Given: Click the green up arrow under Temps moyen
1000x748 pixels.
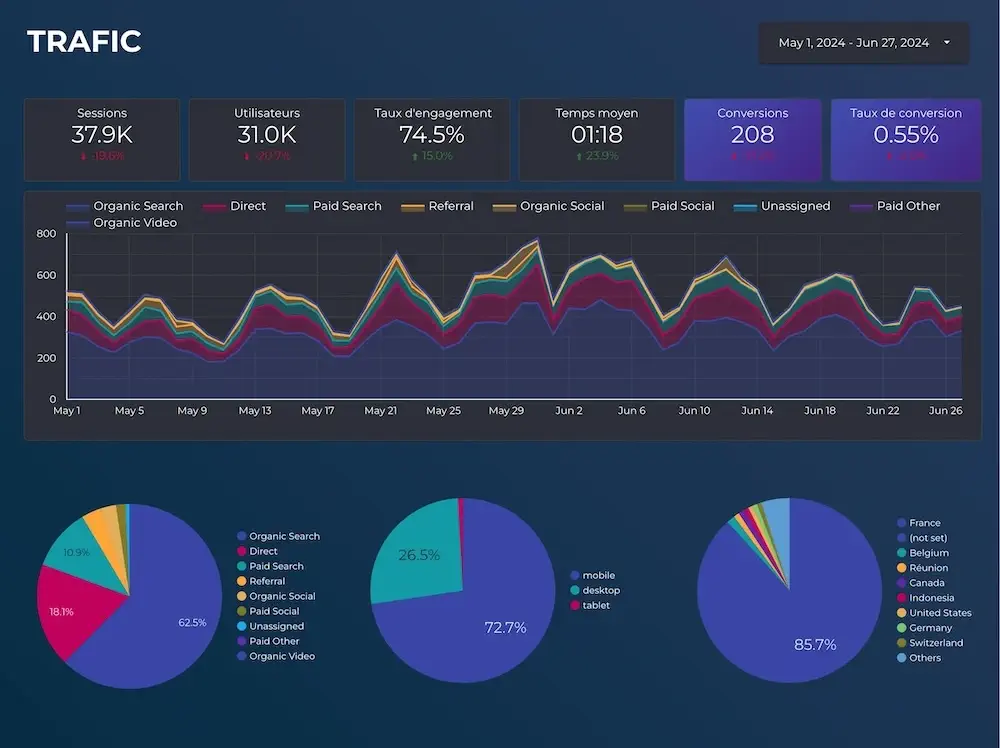Looking at the screenshot, I should point(579,156).
